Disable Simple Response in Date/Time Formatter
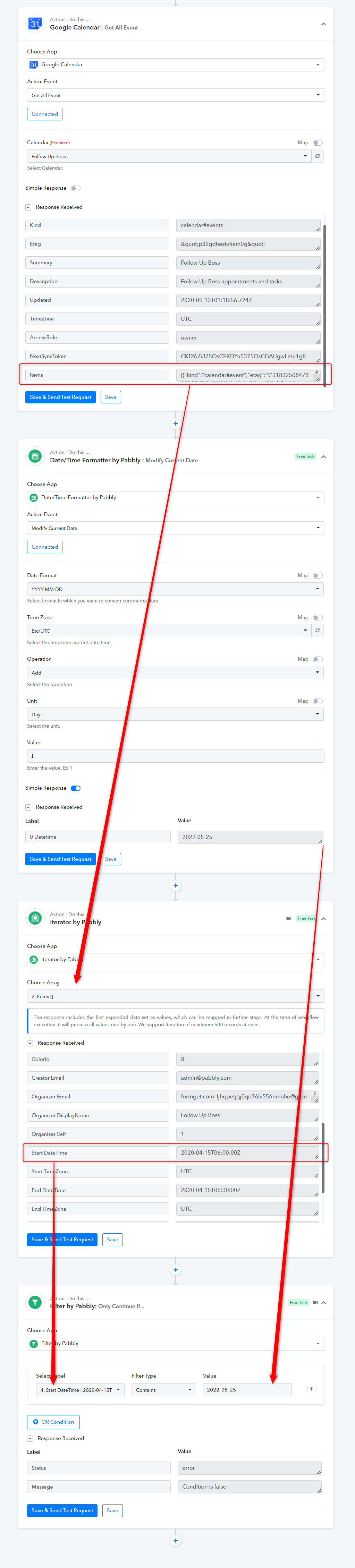 76,788
